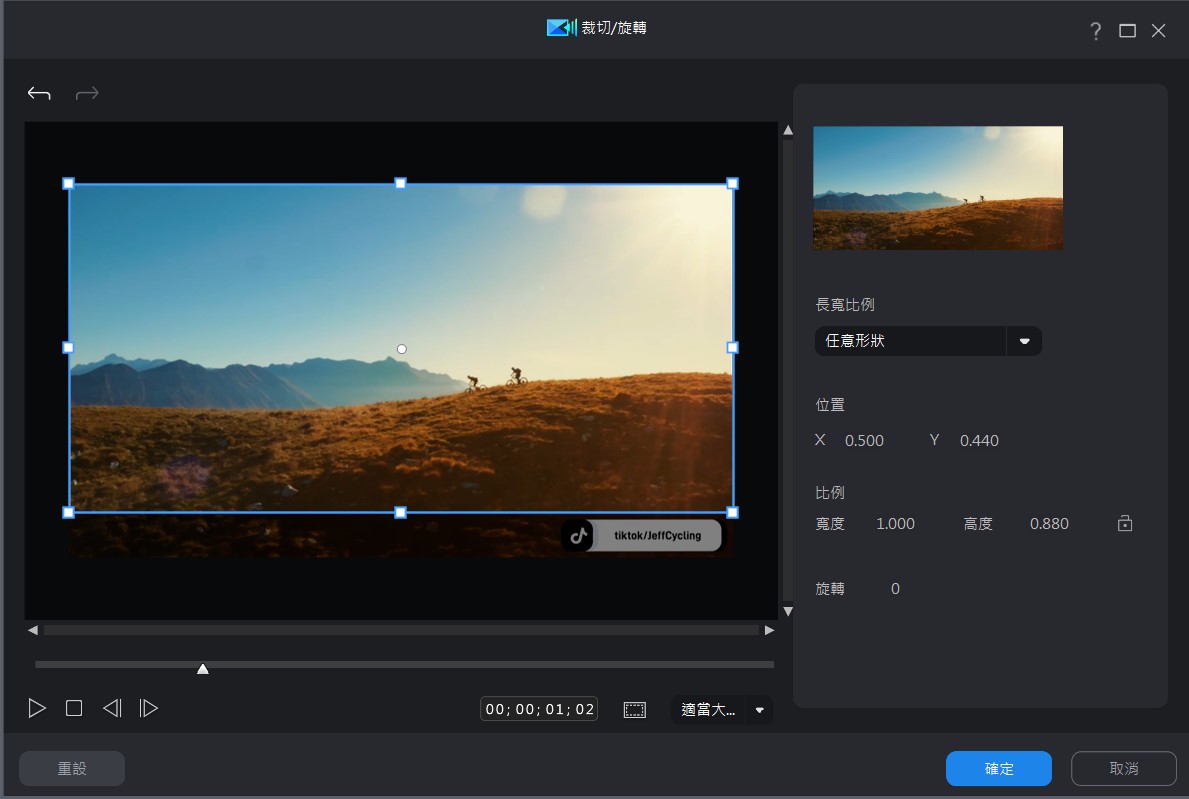Click the top-center crop handle
The width and height of the screenshot is (1189, 799).
coord(400,183)
